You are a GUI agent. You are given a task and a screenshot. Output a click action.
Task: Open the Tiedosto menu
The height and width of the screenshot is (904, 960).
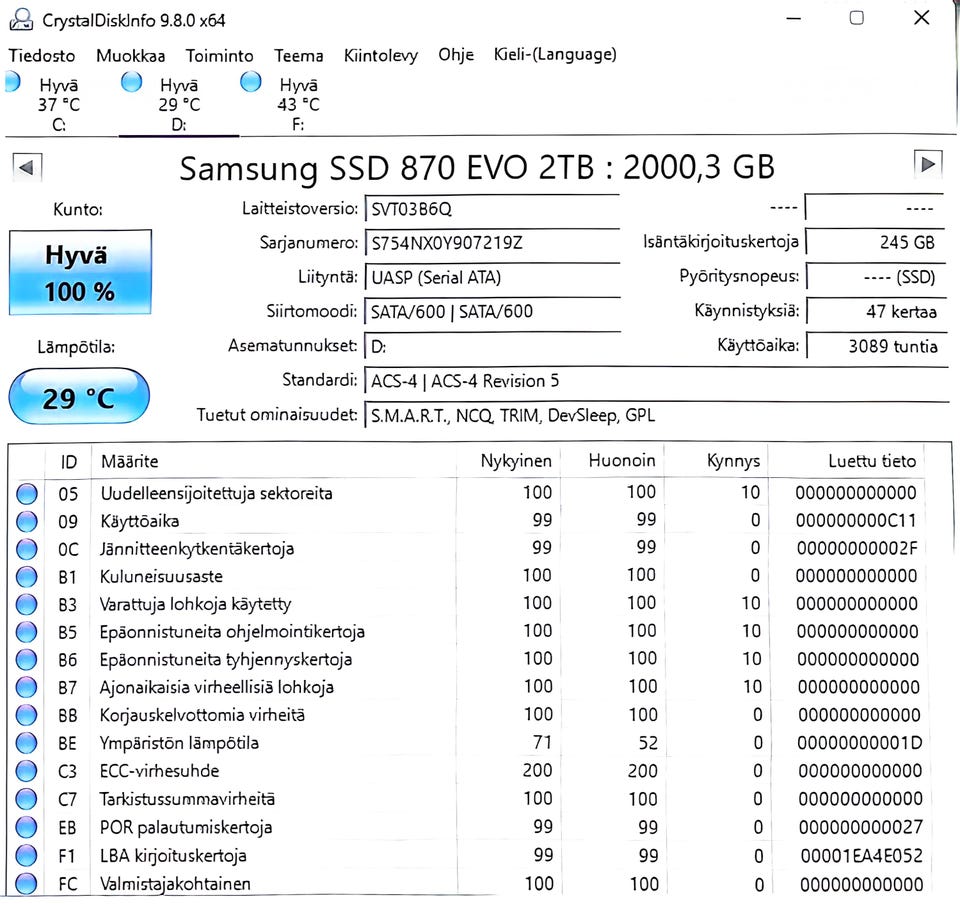tap(42, 56)
